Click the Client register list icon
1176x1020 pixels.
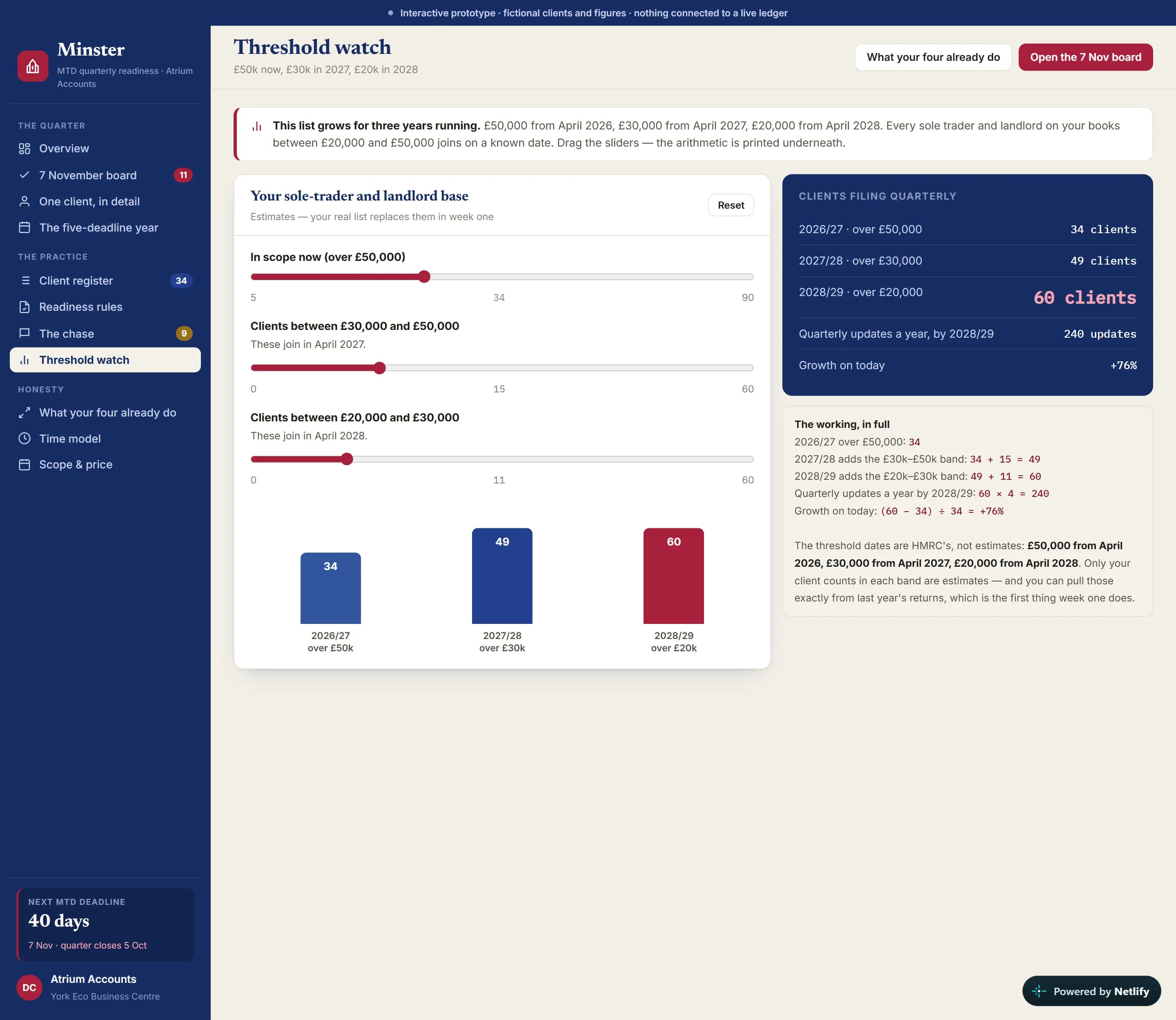24,281
